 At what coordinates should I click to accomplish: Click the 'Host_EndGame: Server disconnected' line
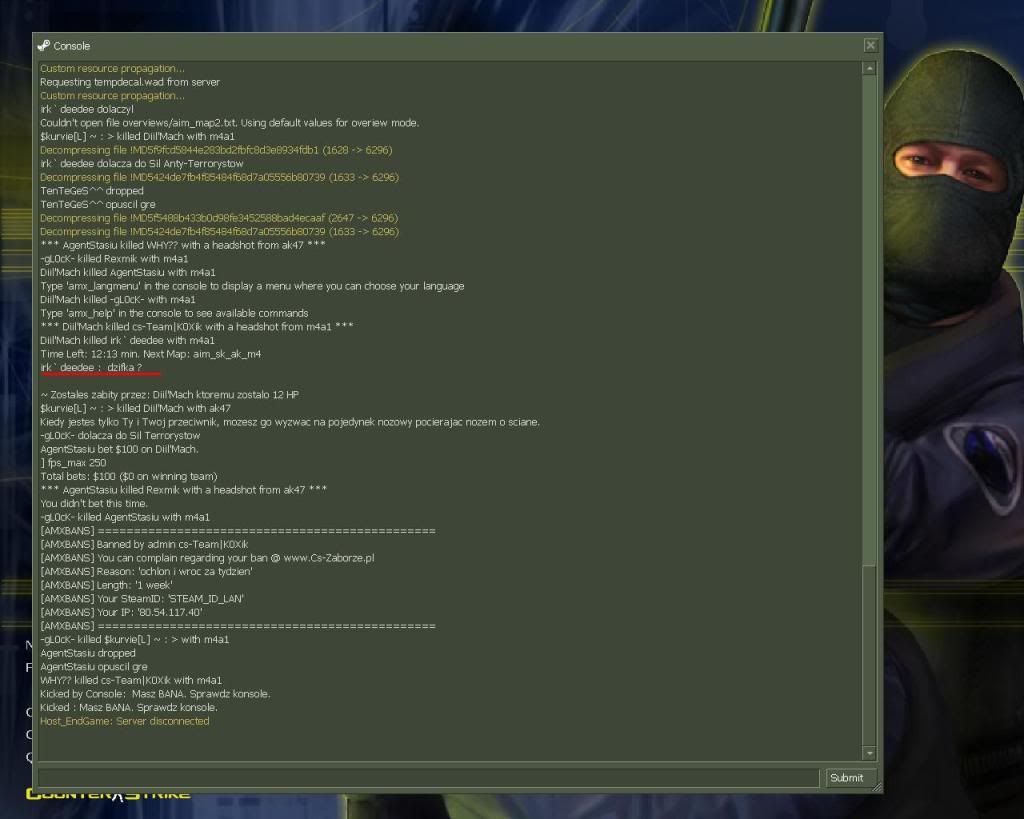coord(125,721)
